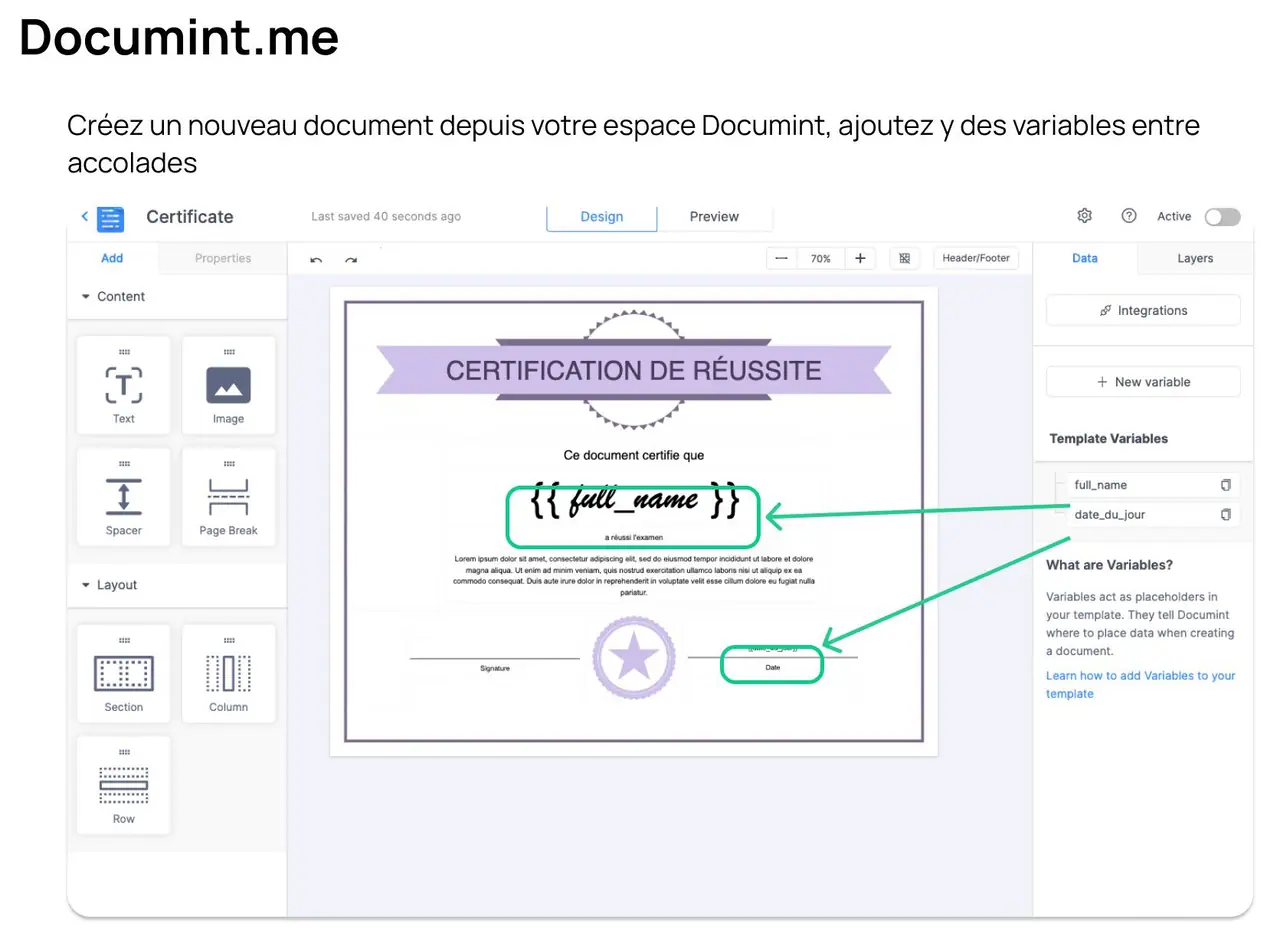This screenshot has height=940, width=1280.
Task: Copy the date_du_jour variable
Action: 1226,515
